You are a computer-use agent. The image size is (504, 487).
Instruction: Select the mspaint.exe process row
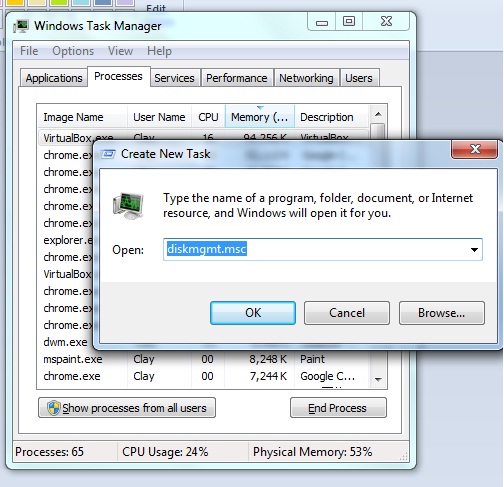click(203, 359)
